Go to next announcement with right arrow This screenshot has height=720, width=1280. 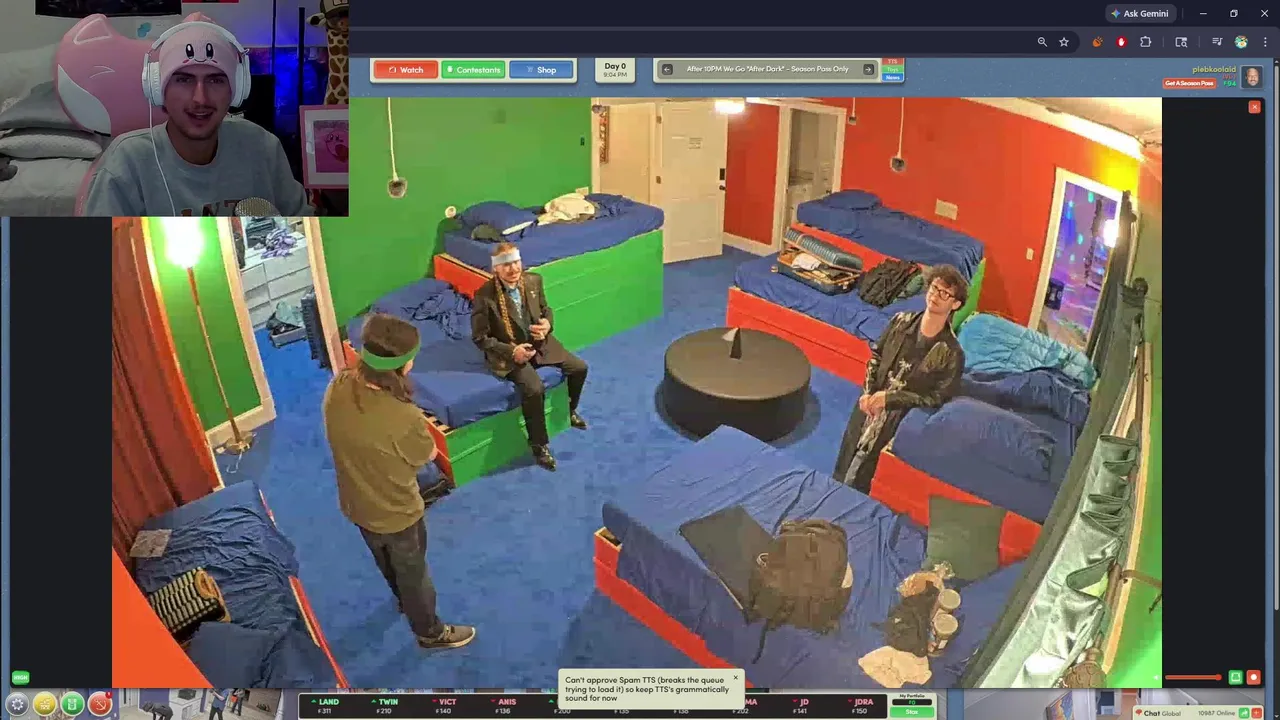(868, 69)
